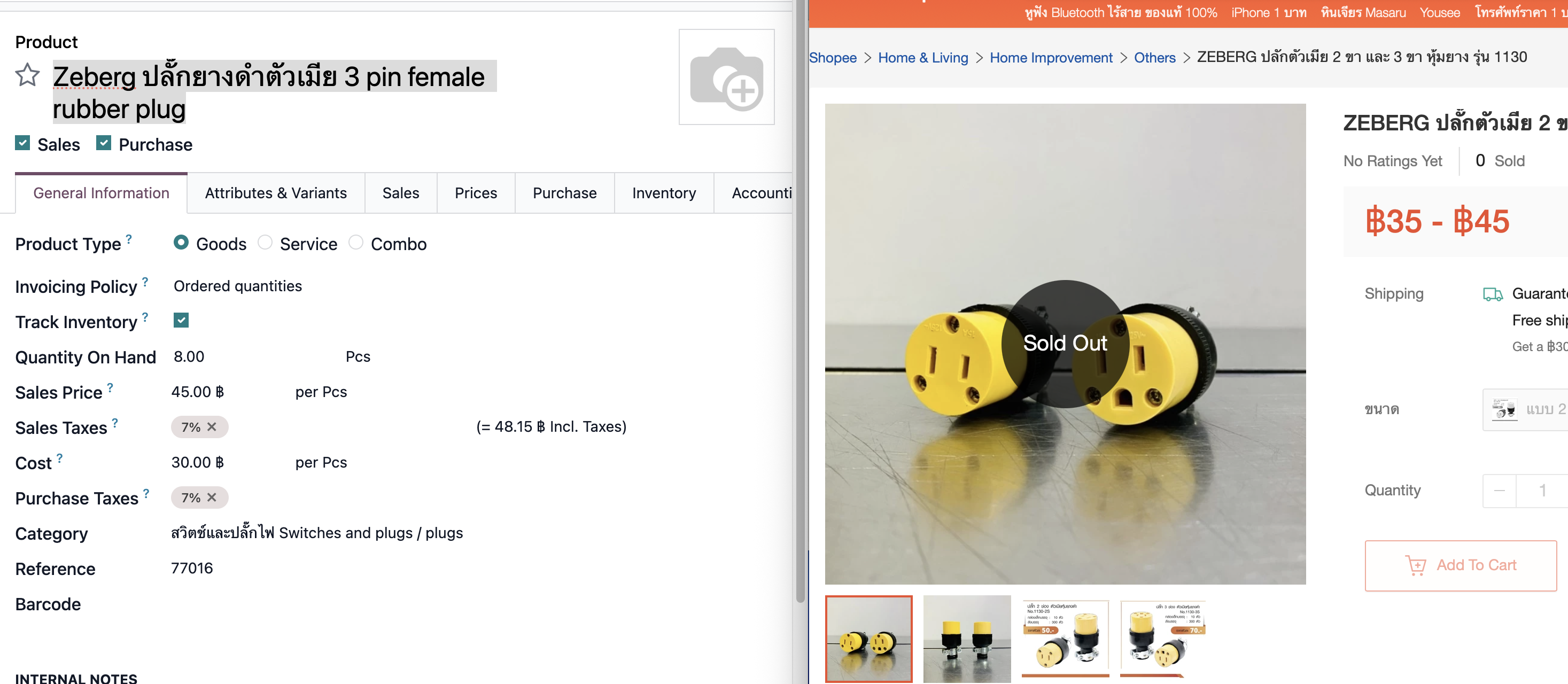1568x684 pixels.
Task: Select the Service product type radio
Action: click(265, 243)
